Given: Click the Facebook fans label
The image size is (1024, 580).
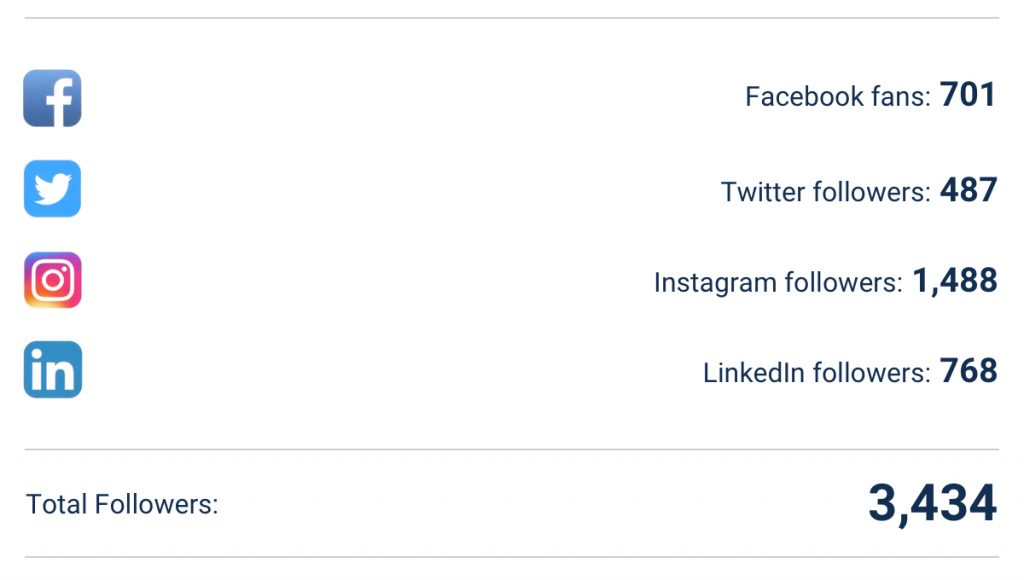Looking at the screenshot, I should [x=838, y=97].
